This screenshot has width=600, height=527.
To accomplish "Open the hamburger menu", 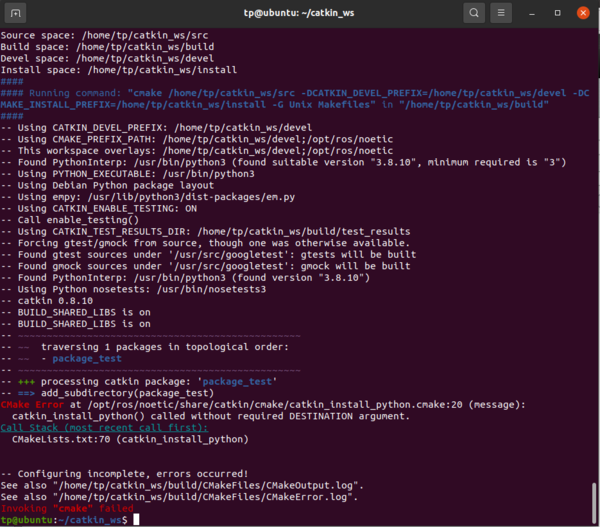I will coord(502,13).
